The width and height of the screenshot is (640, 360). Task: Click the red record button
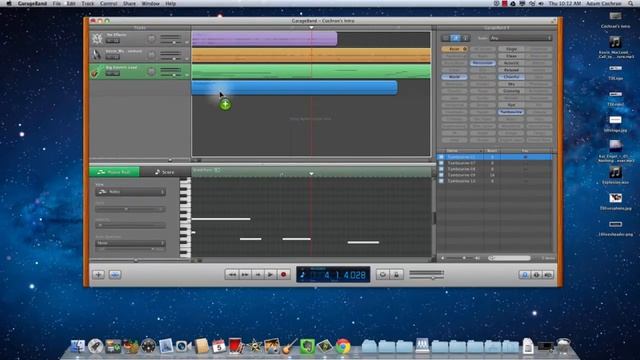[283, 275]
